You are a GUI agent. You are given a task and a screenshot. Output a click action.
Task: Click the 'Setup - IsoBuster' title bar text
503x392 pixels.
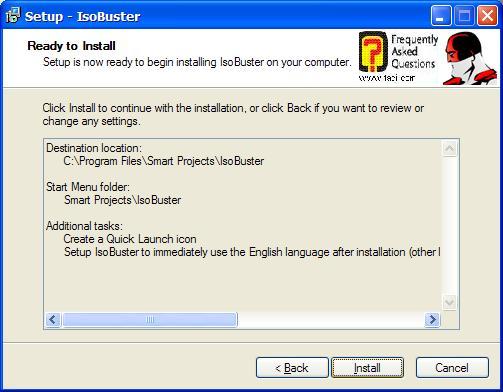[83, 16]
